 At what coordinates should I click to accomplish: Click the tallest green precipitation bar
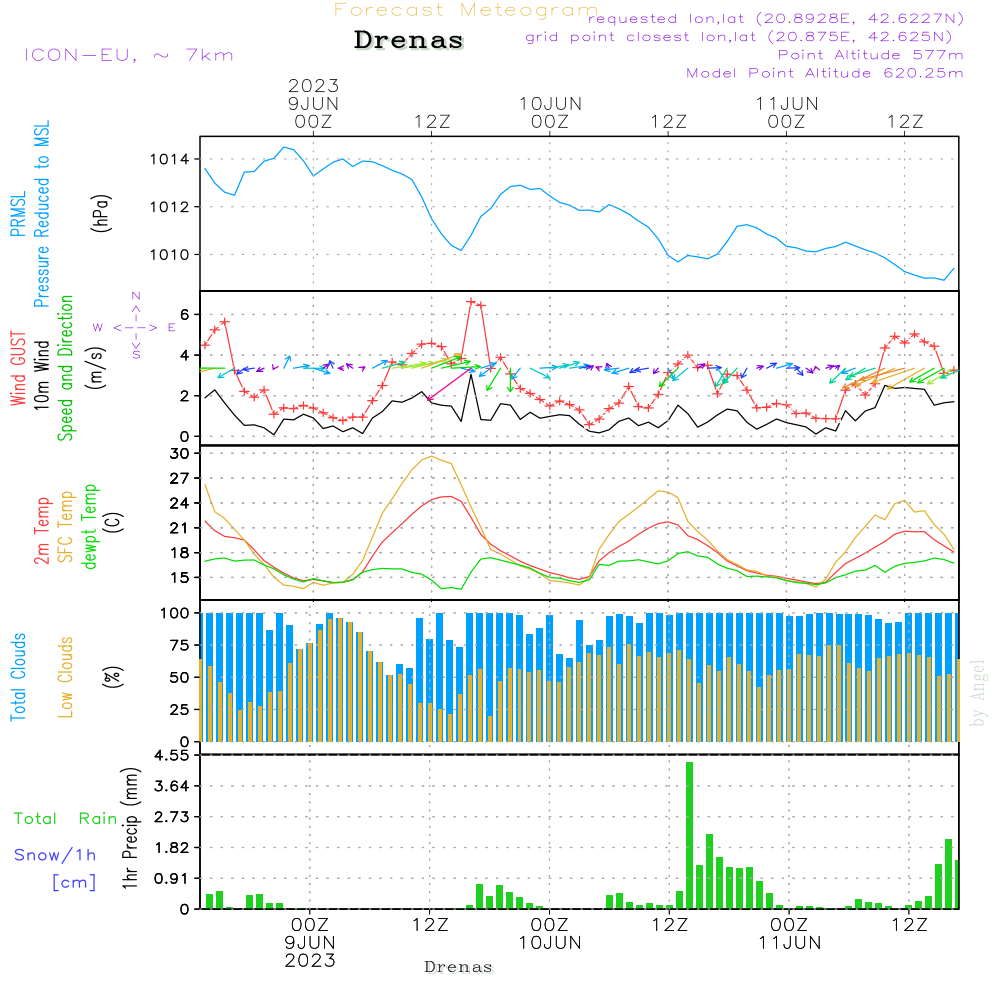[x=689, y=835]
